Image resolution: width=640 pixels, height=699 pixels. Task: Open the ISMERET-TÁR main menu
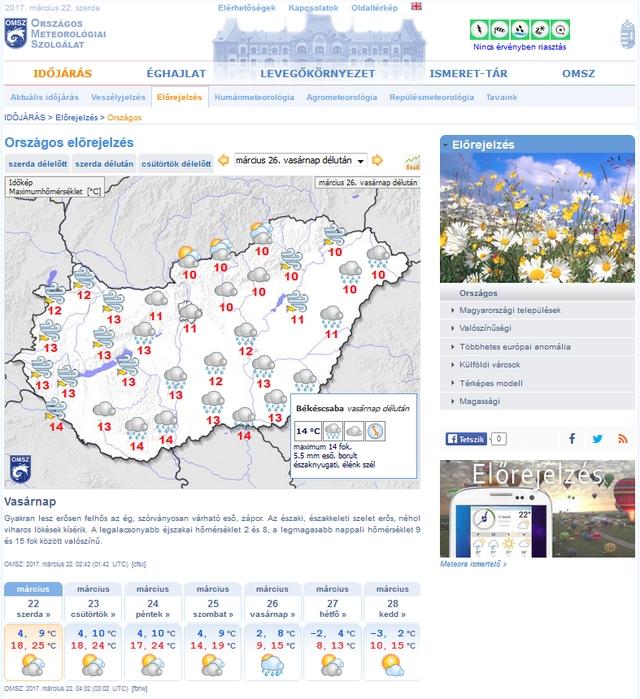coord(468,74)
